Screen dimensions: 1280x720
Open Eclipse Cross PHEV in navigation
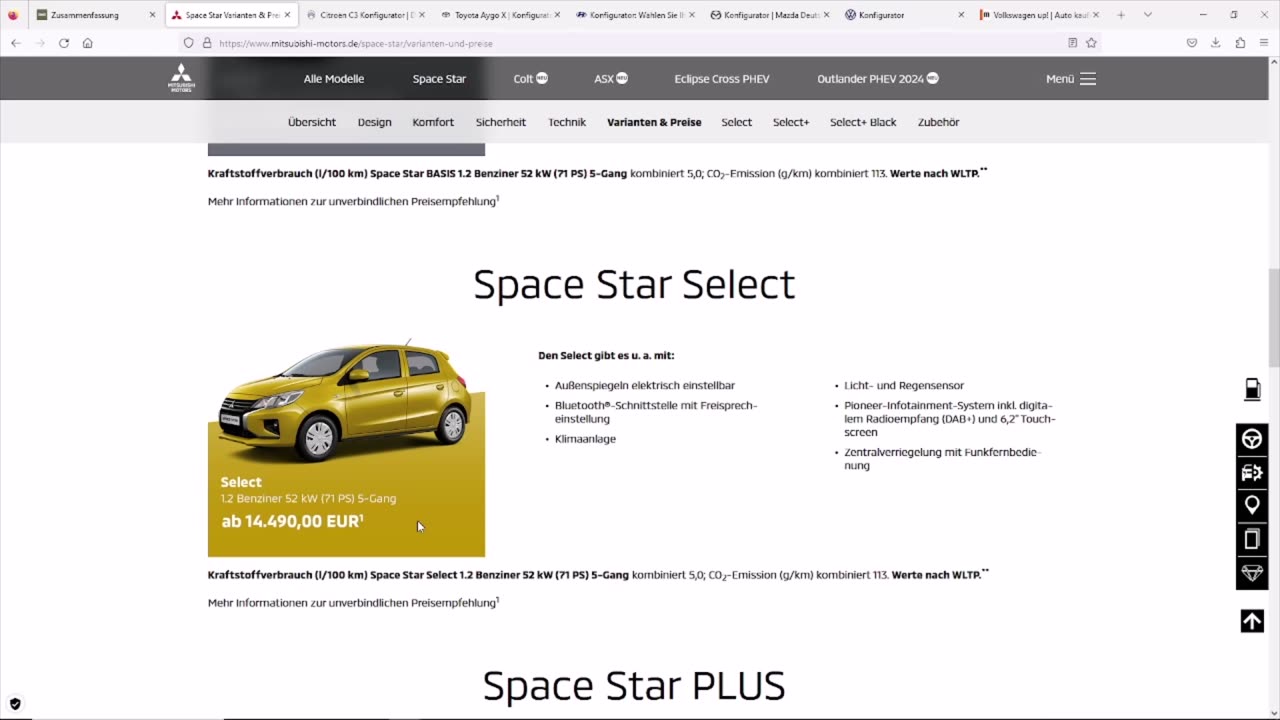pos(722,79)
